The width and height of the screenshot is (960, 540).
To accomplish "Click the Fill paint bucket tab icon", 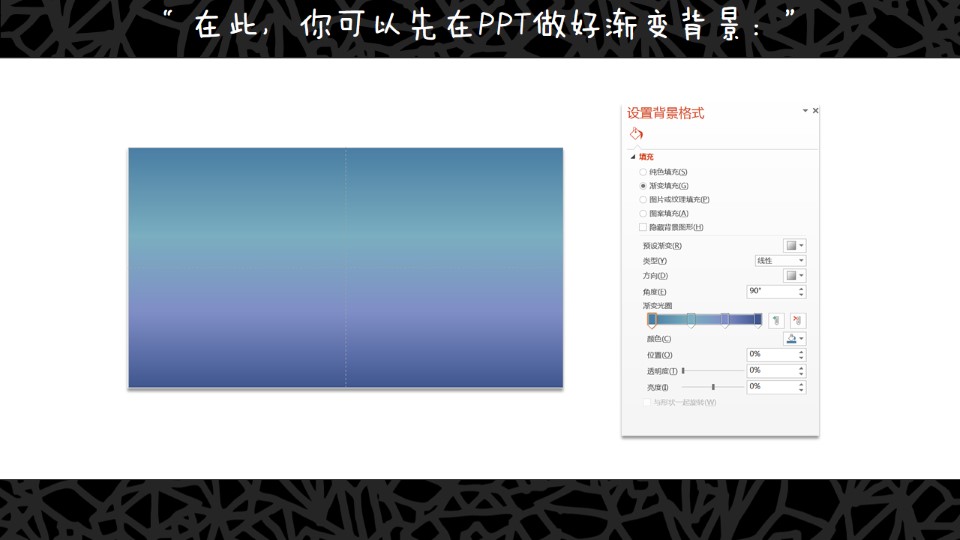I will click(x=636, y=134).
